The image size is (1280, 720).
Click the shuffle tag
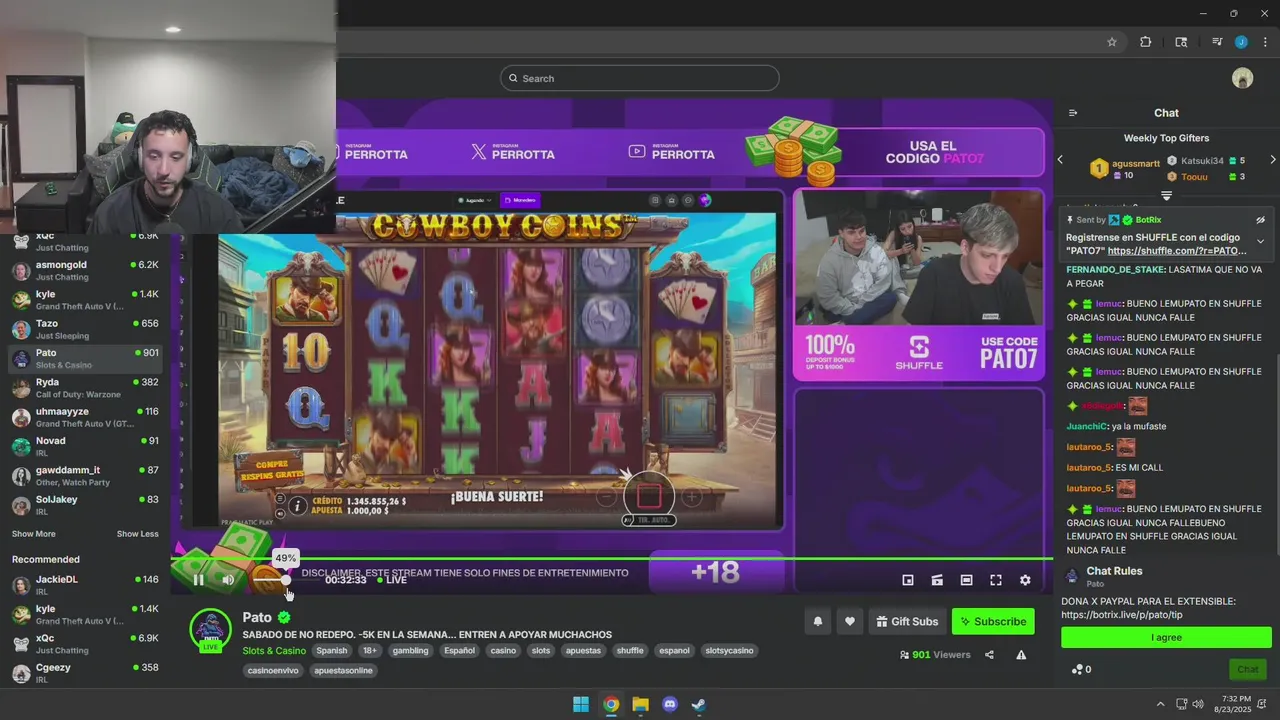[x=630, y=651]
